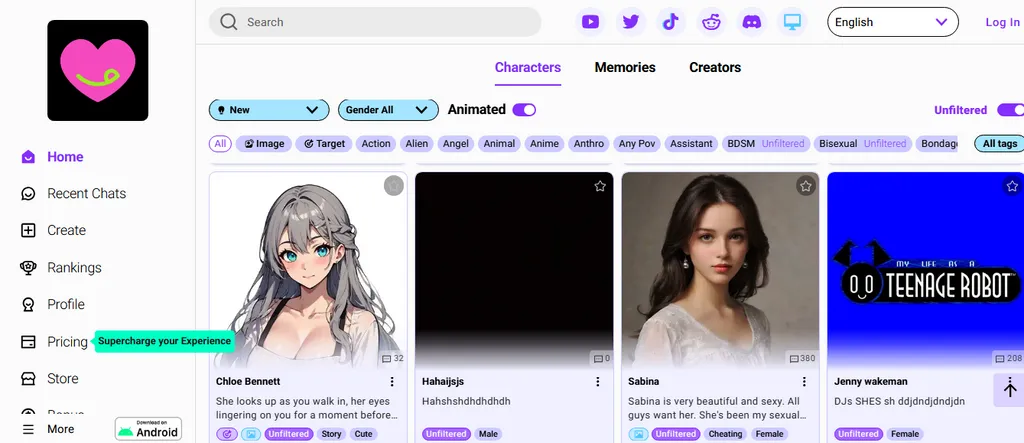This screenshot has width=1024, height=443.
Task: Open the TikTok link icon
Action: [671, 22]
